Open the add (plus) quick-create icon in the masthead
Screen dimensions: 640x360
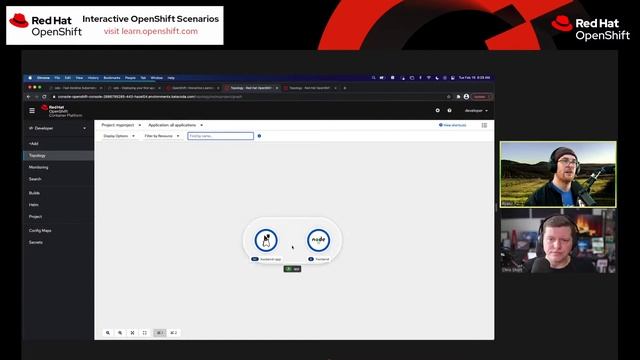[x=438, y=110]
